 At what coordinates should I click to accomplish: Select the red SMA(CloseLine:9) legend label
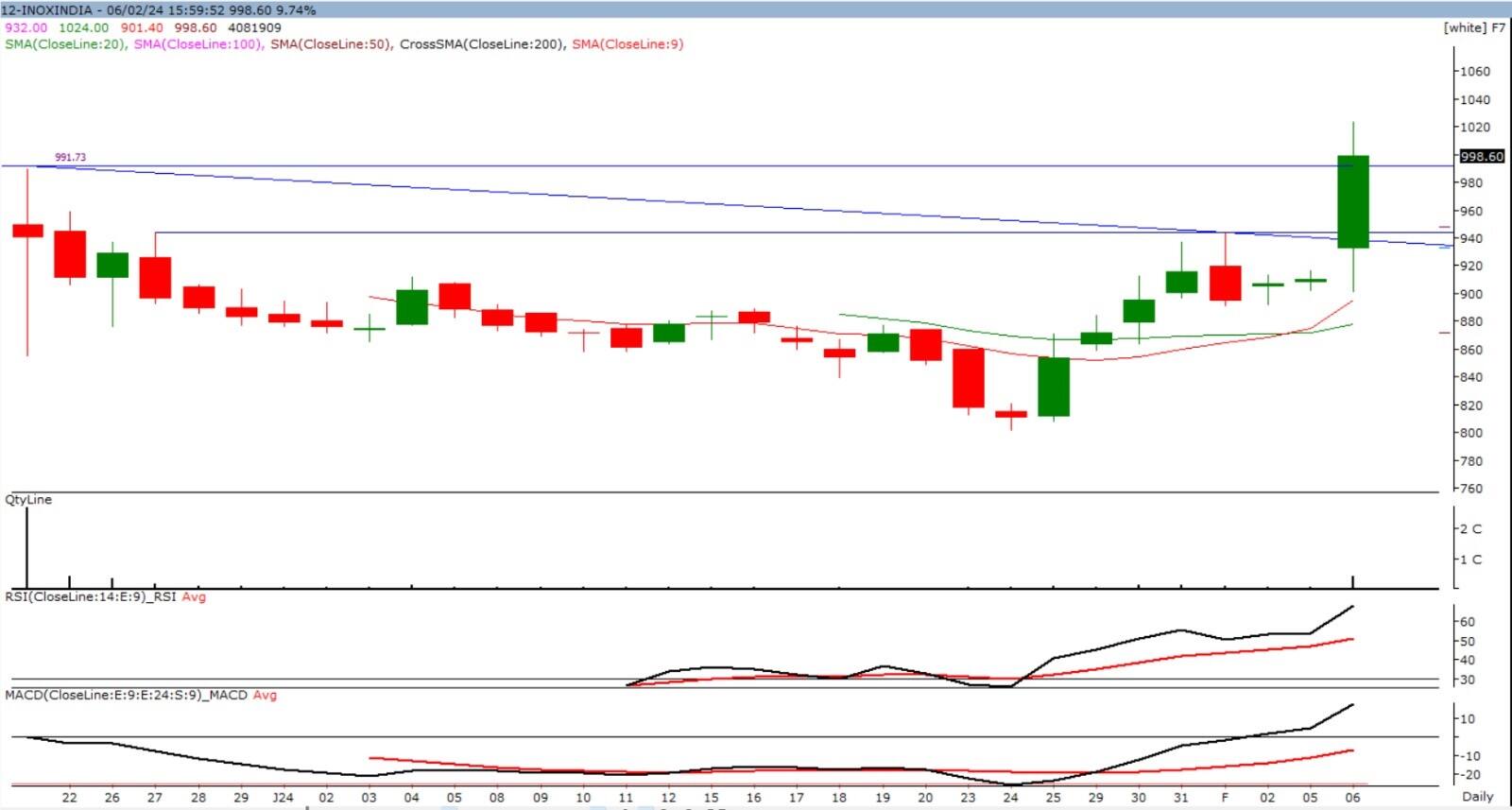click(627, 44)
